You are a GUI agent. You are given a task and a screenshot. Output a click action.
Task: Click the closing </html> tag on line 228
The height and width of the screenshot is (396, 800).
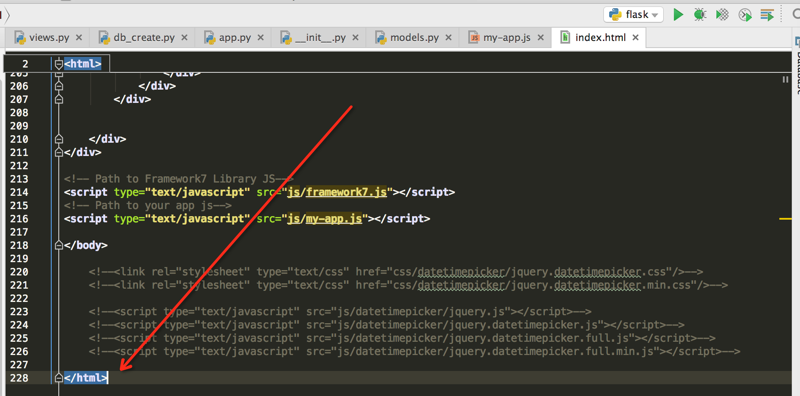pos(86,378)
